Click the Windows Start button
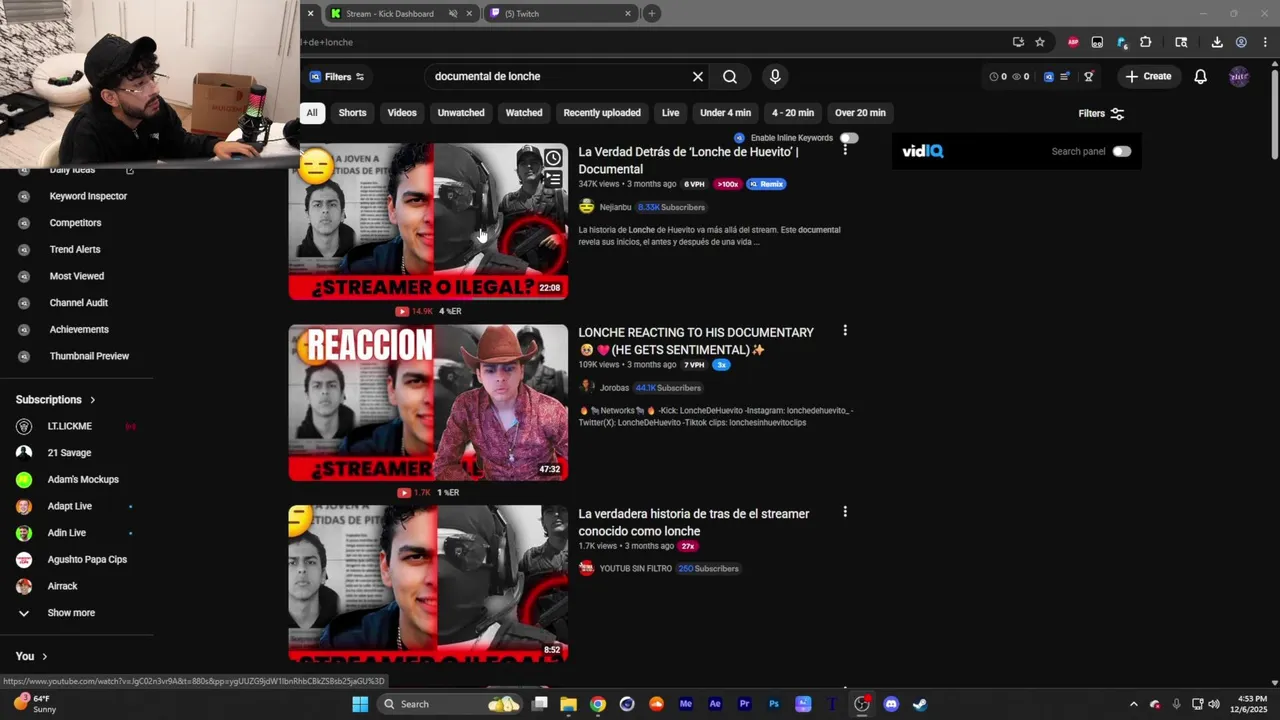 (360, 704)
